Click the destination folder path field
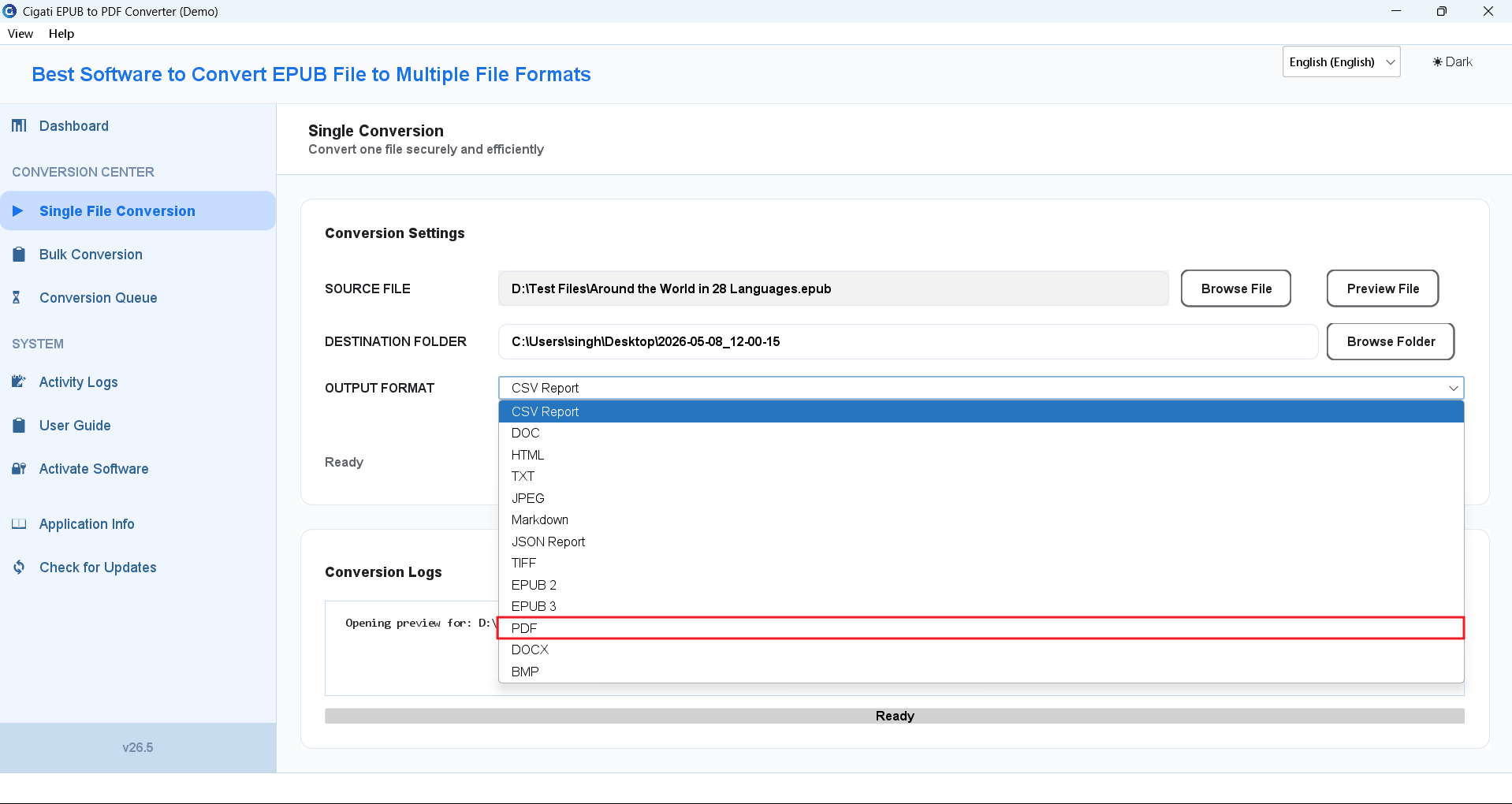This screenshot has width=1512, height=804. [x=908, y=341]
